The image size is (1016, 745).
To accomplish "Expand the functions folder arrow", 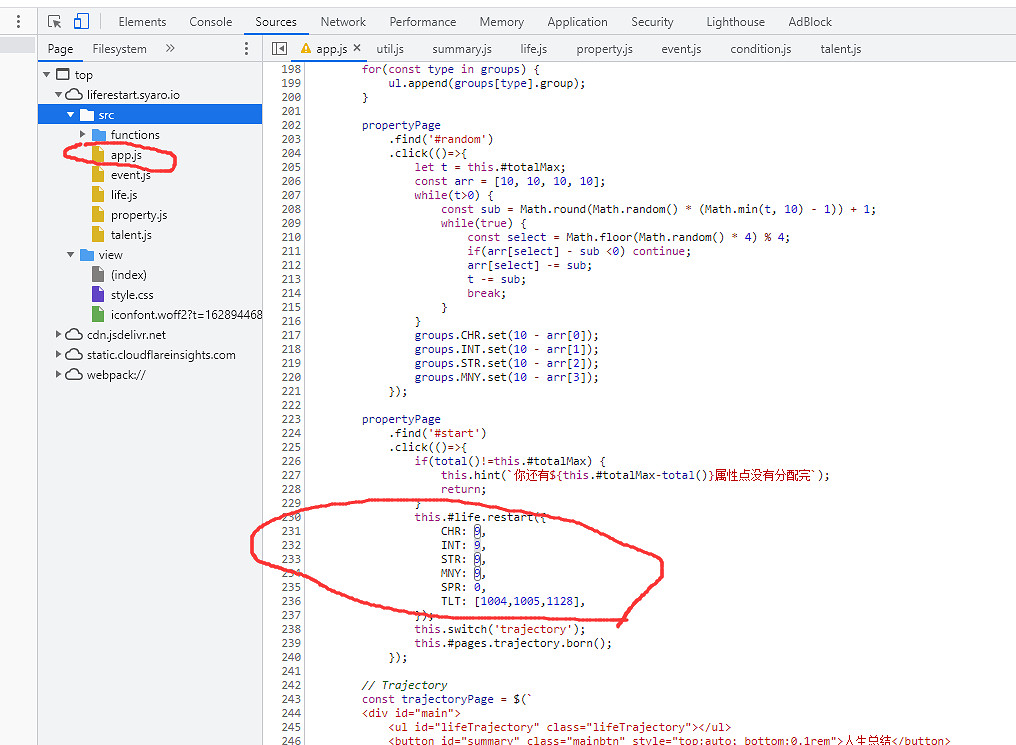I will pos(83,135).
